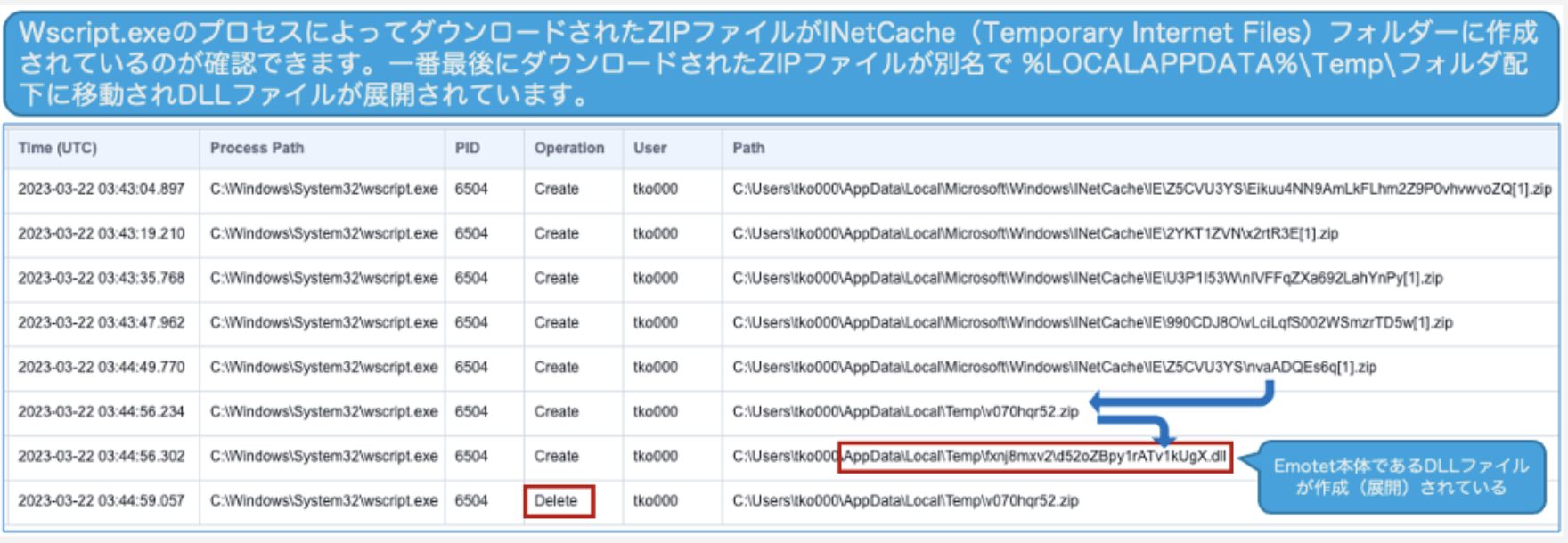Click user tko000 in the 03:43:35.768 row
Screen dimensions: 1568x543
click(x=656, y=278)
